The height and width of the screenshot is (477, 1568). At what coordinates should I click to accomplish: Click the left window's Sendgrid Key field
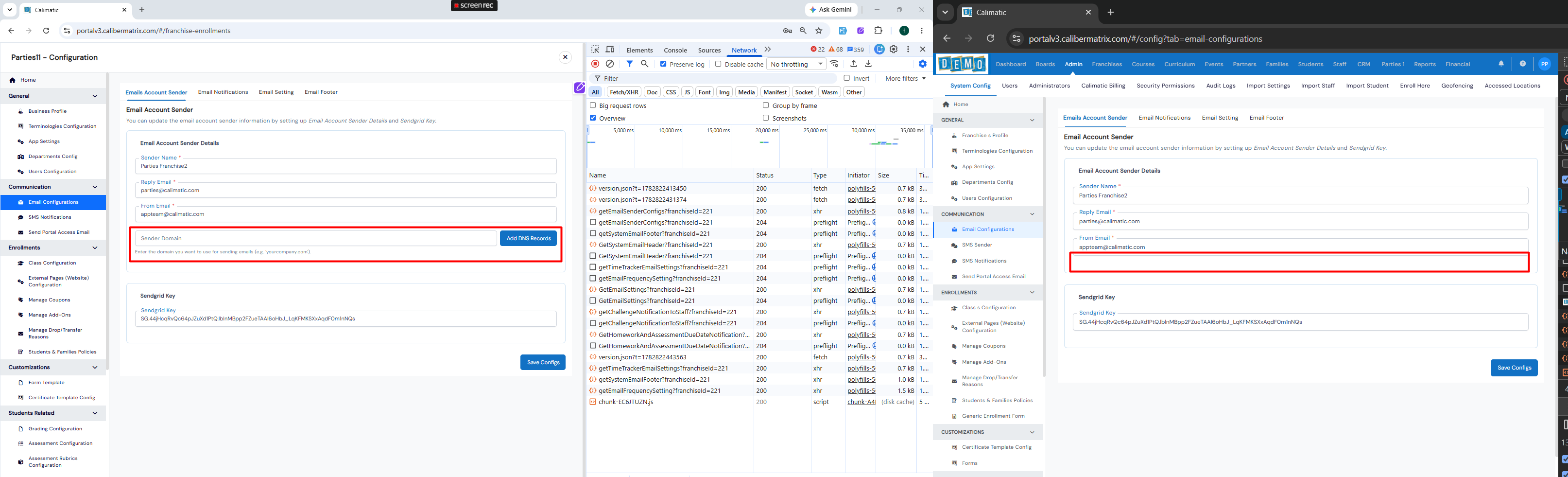(x=346, y=318)
